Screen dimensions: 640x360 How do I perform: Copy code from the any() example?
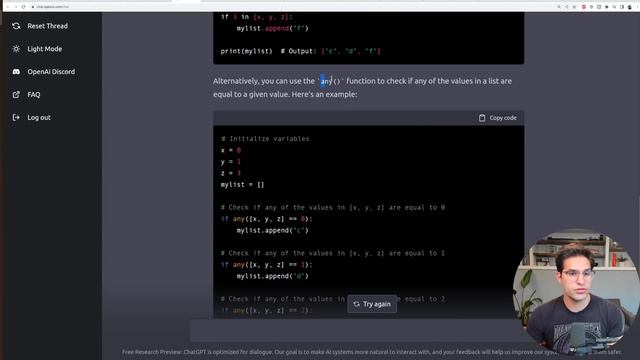(498, 118)
